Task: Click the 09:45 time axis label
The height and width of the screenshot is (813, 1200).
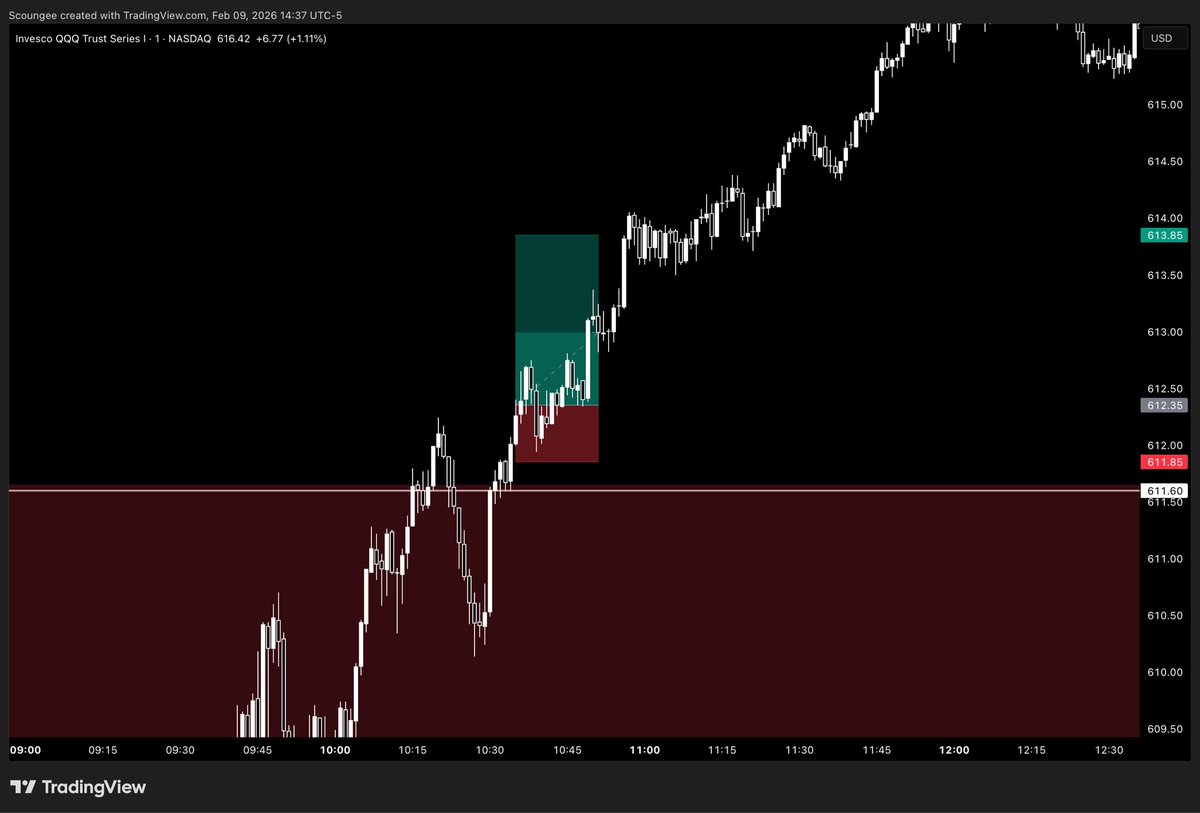Action: click(257, 750)
